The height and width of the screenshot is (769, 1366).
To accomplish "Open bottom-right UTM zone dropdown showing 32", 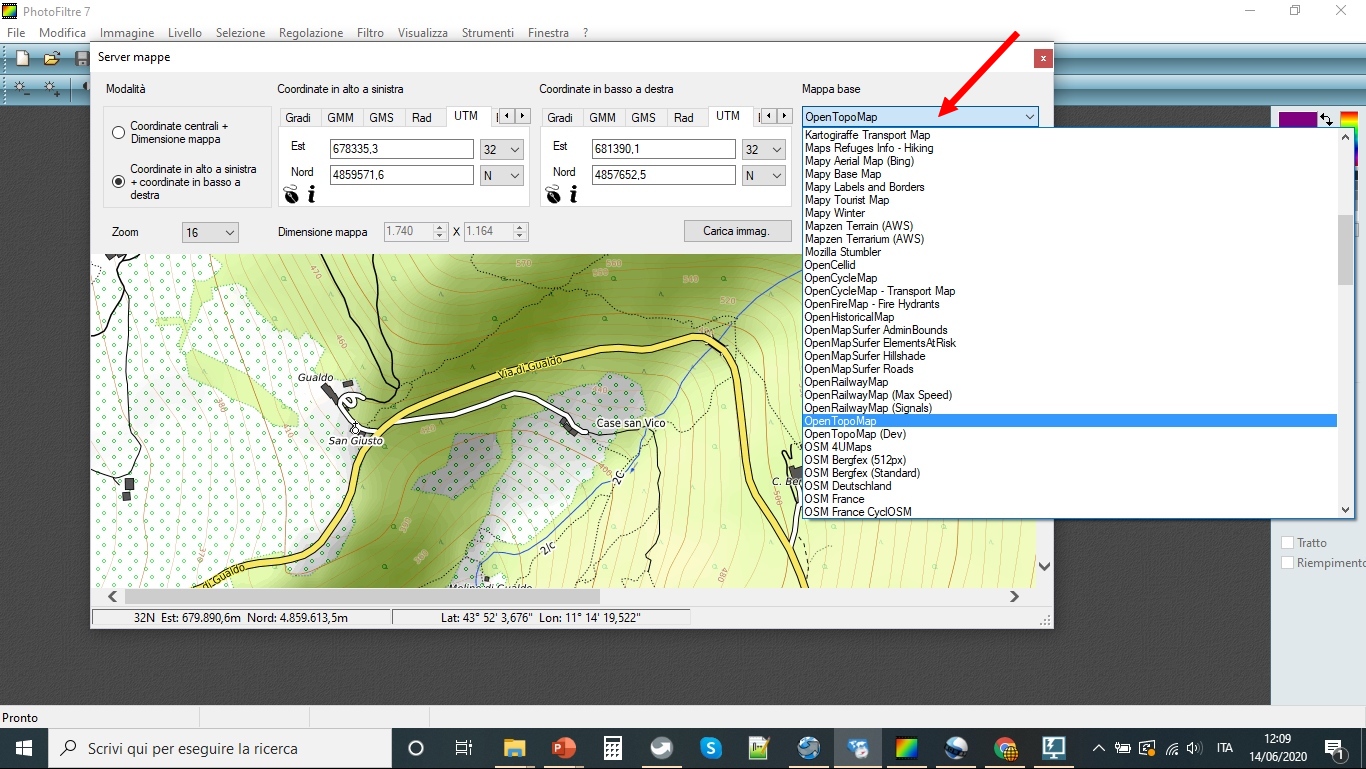I will coord(764,150).
